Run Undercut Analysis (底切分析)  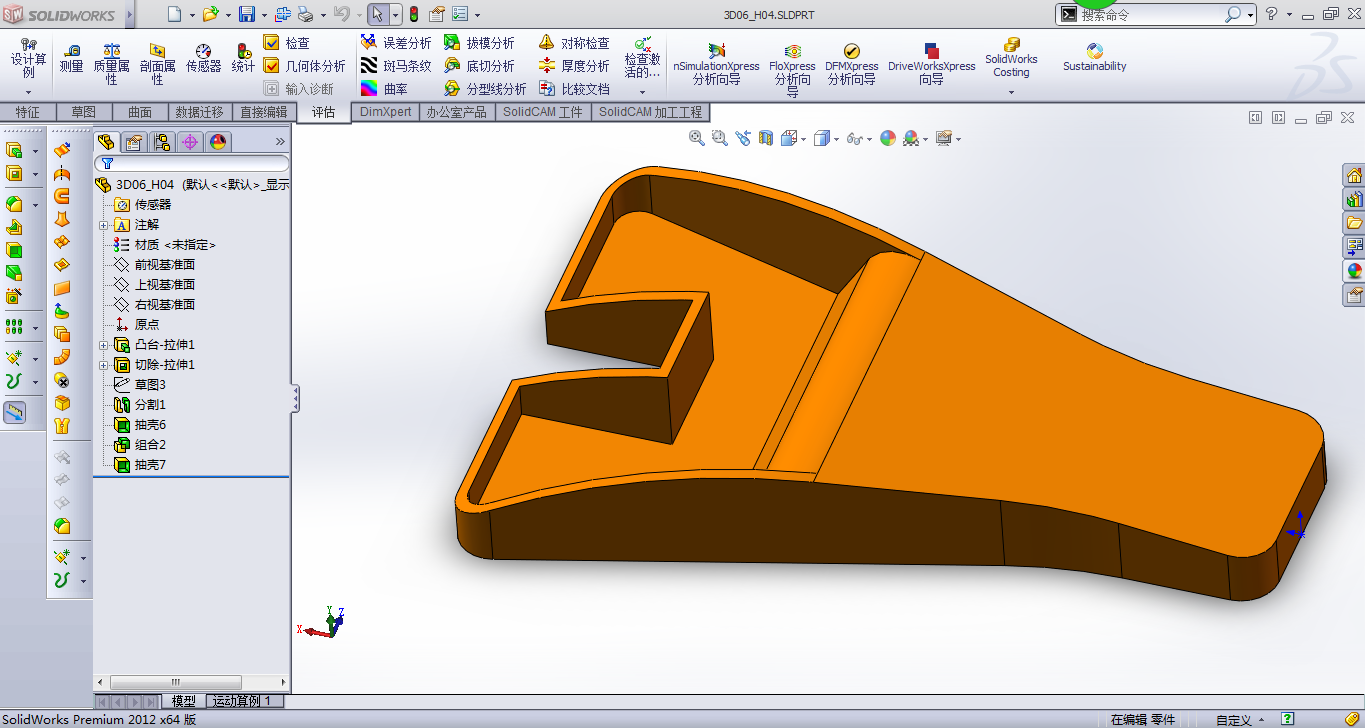pos(479,66)
